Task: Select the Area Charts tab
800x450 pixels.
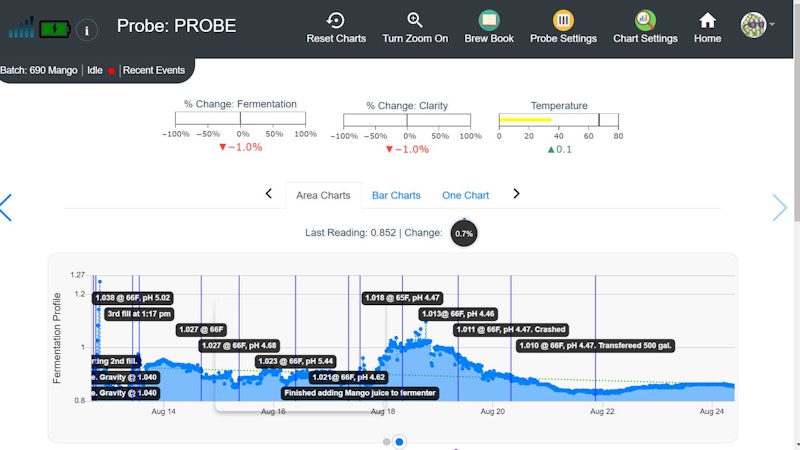Action: coord(323,195)
